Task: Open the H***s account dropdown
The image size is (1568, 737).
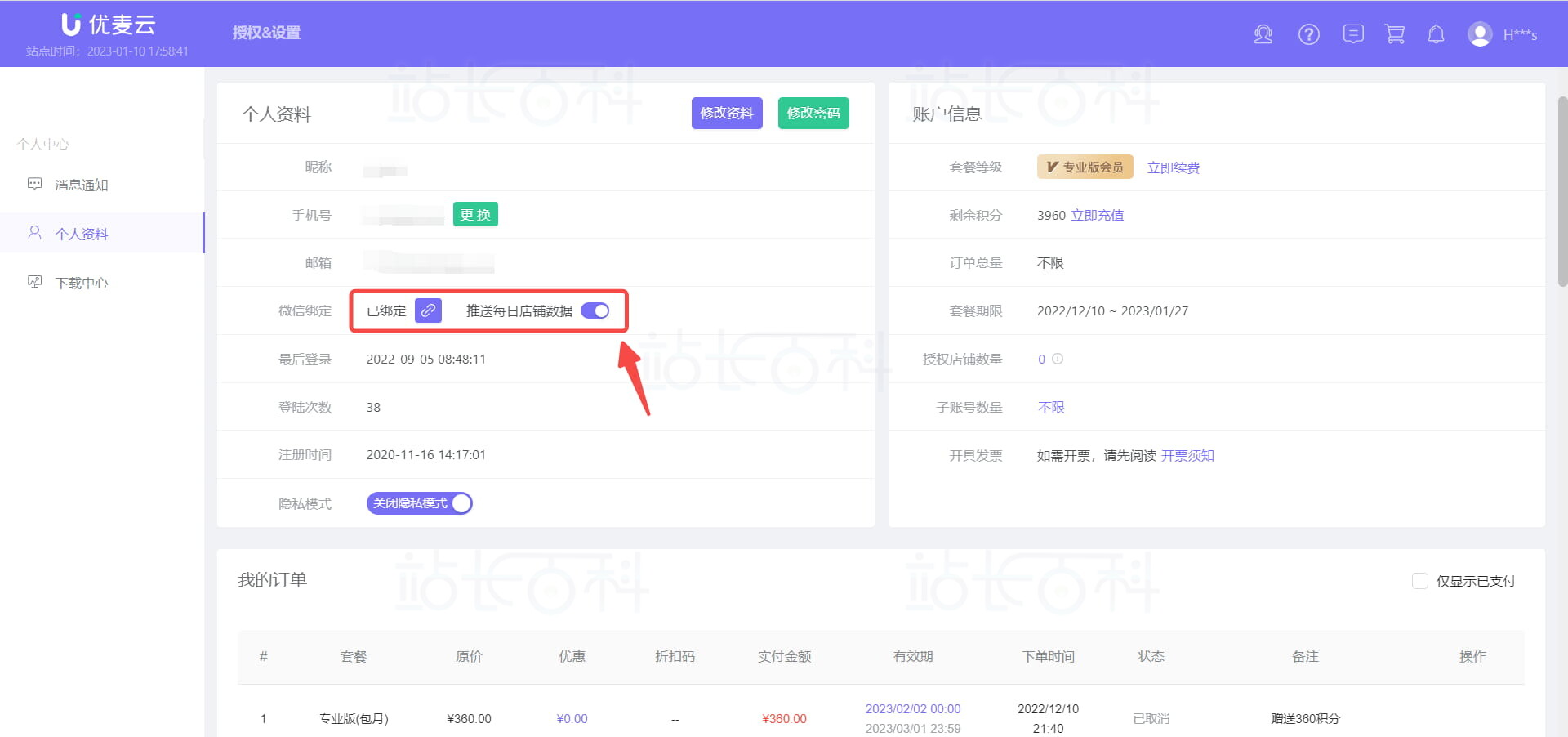Action: (1520, 34)
